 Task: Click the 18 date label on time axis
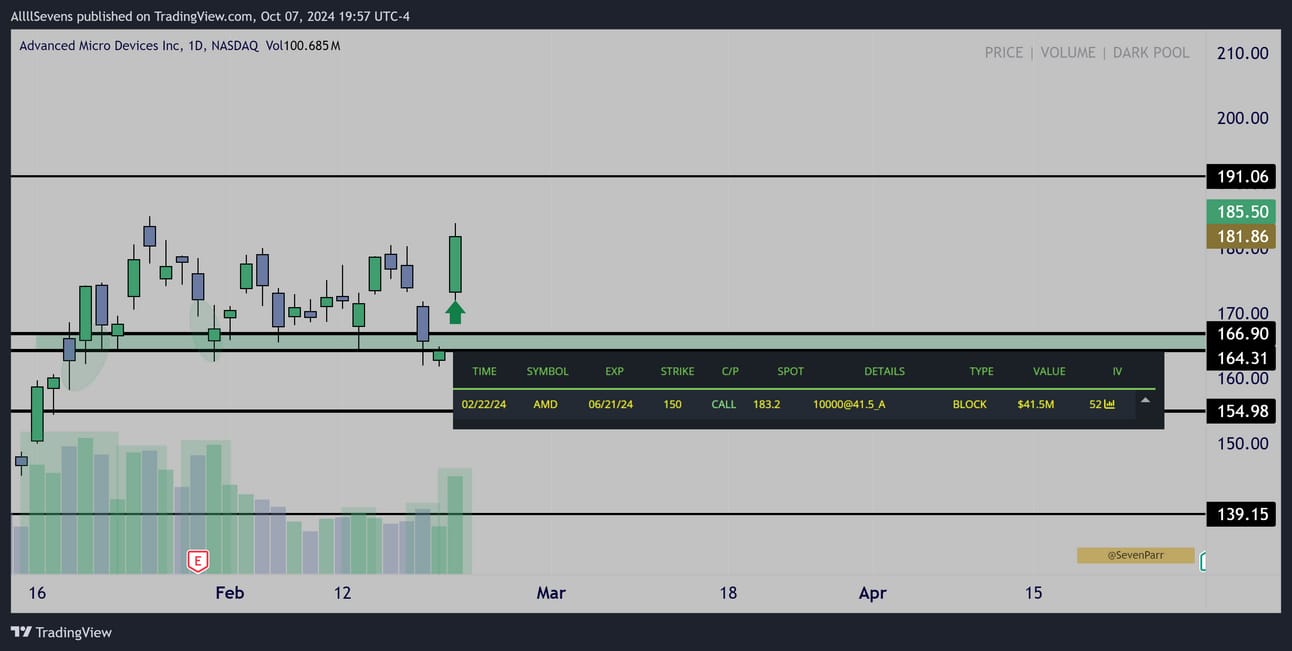click(728, 593)
